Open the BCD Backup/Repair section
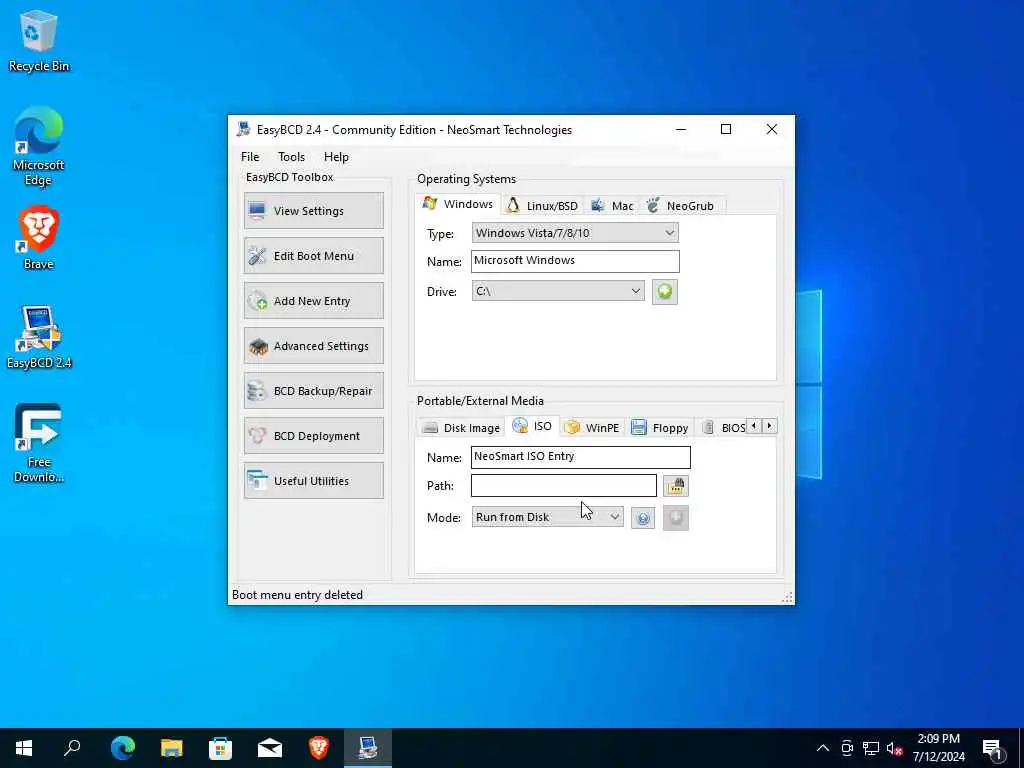Image resolution: width=1024 pixels, height=768 pixels. point(313,391)
